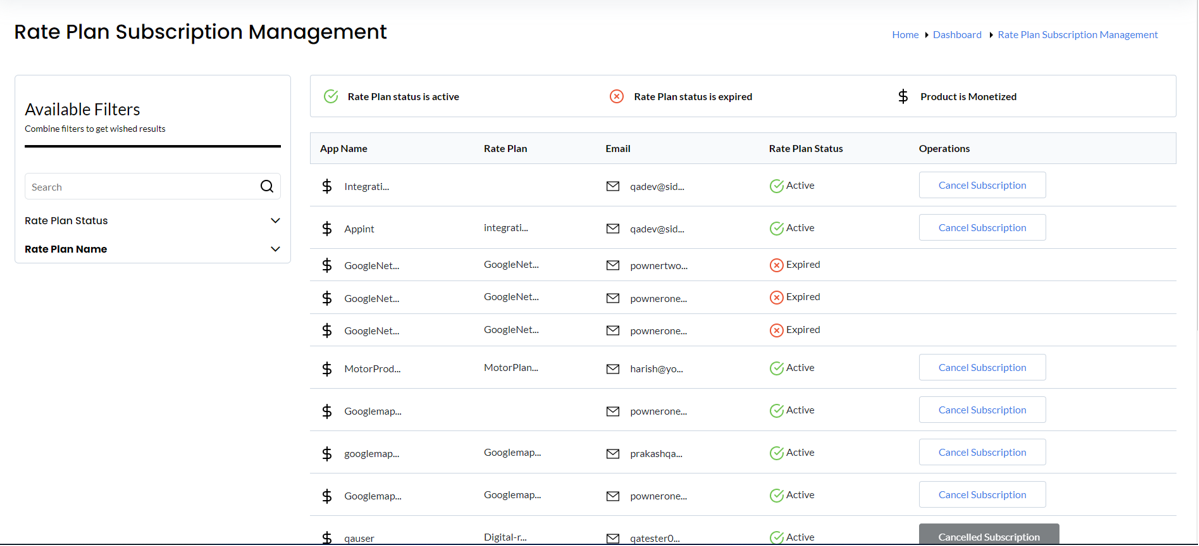This screenshot has width=1199, height=546.
Task: Click the green active check in legend
Action: tap(330, 96)
